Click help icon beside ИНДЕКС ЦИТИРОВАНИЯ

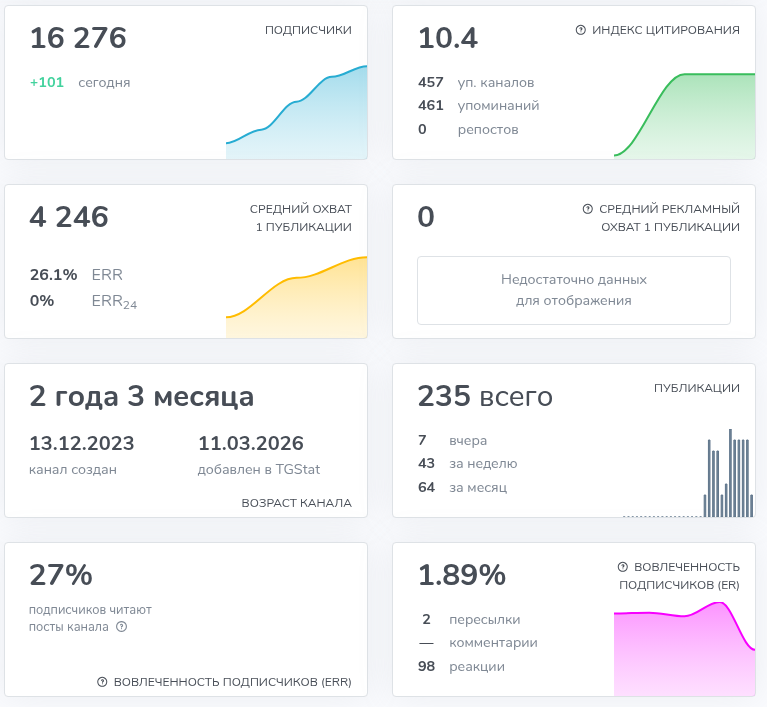[581, 30]
